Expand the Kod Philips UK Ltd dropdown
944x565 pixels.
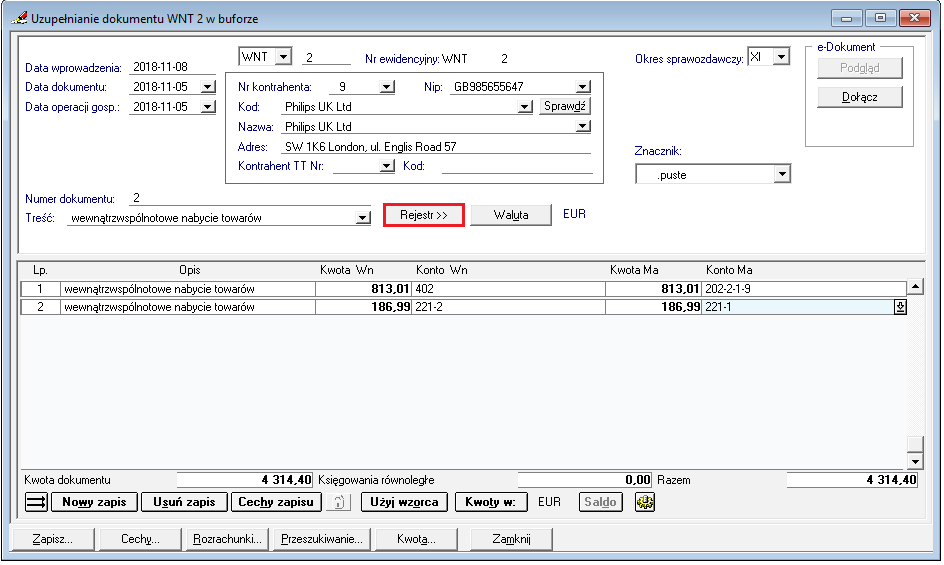point(525,107)
